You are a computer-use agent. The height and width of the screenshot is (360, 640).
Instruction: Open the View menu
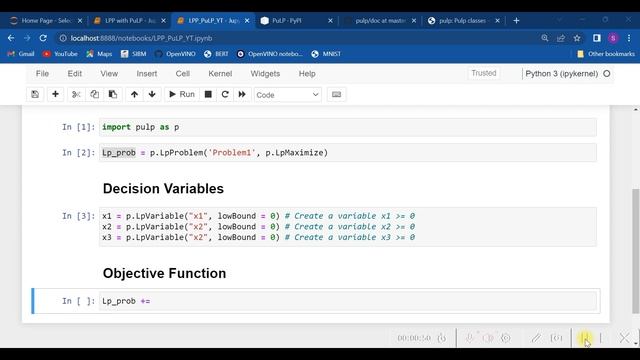[109, 74]
